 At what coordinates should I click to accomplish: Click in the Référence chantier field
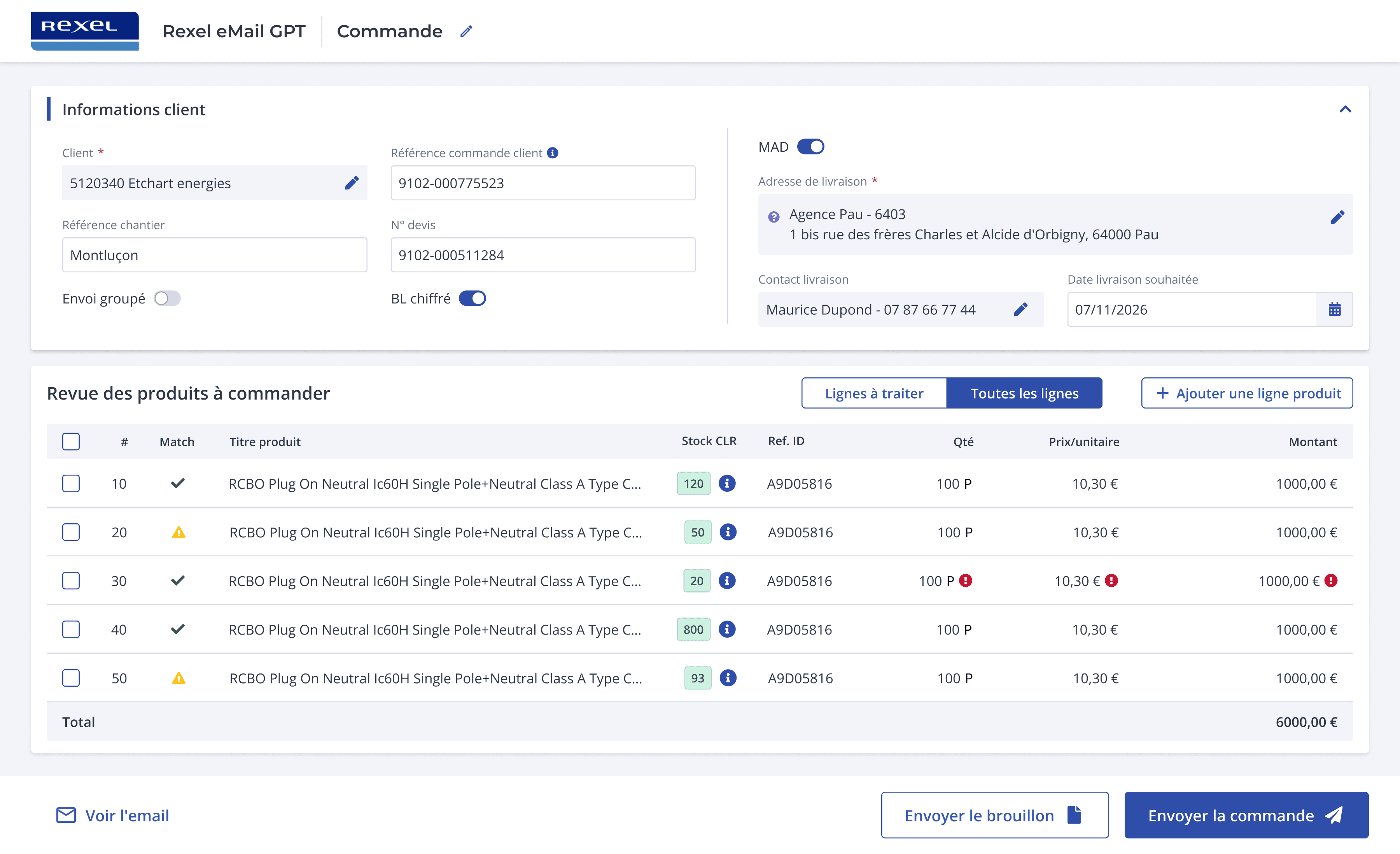[x=214, y=255]
